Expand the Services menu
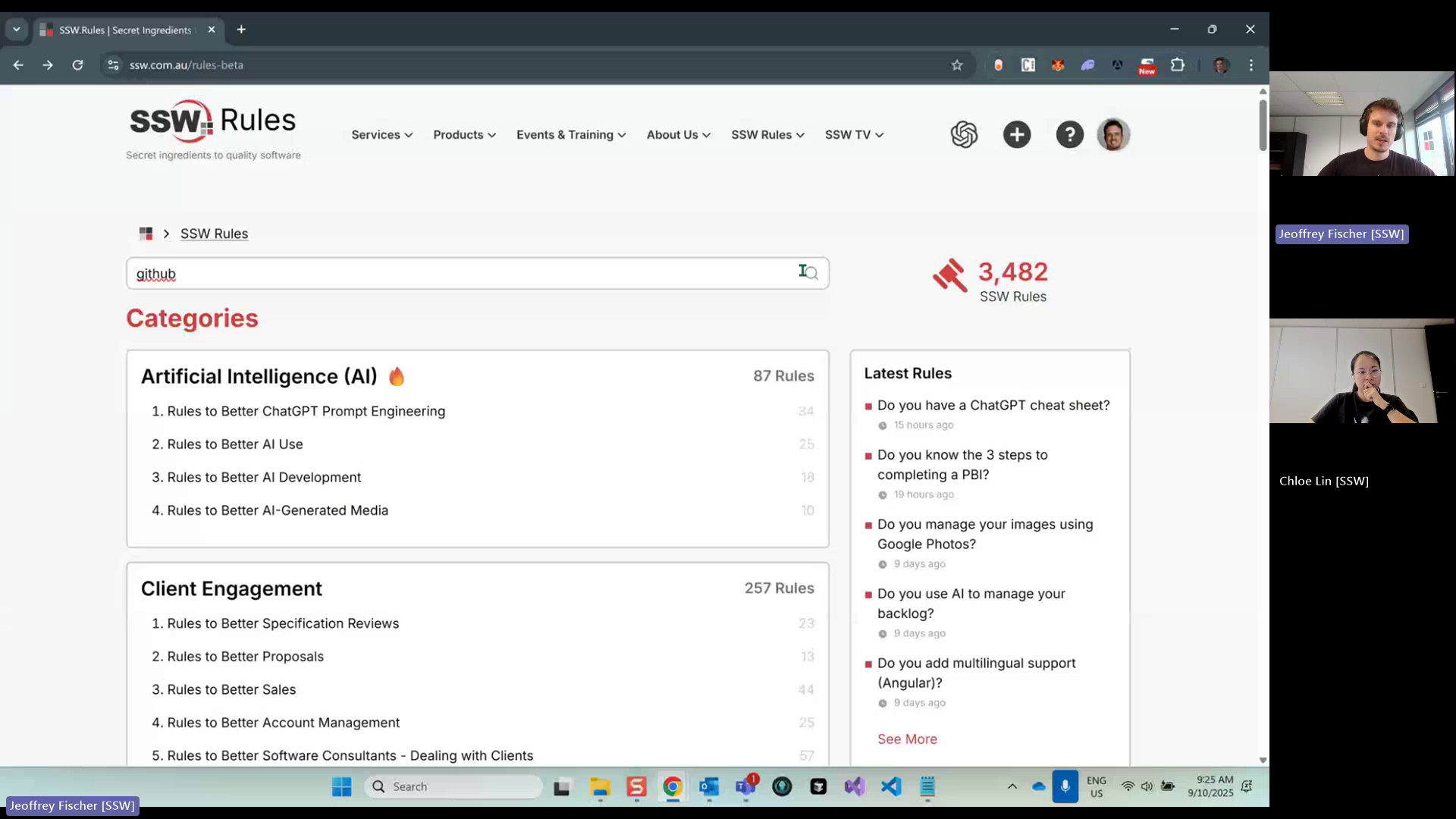The height and width of the screenshot is (819, 1456). pyautogui.click(x=381, y=135)
